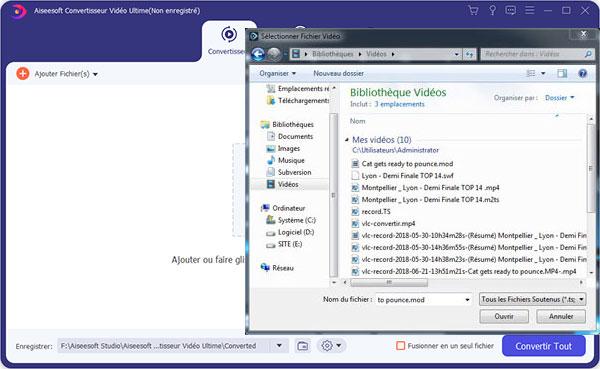
Task: Click the 3 emplacements link
Action: [x=399, y=104]
